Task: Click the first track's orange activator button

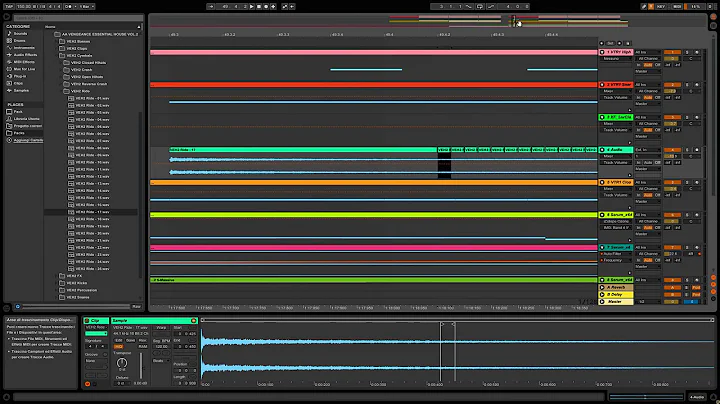Action: [672, 52]
